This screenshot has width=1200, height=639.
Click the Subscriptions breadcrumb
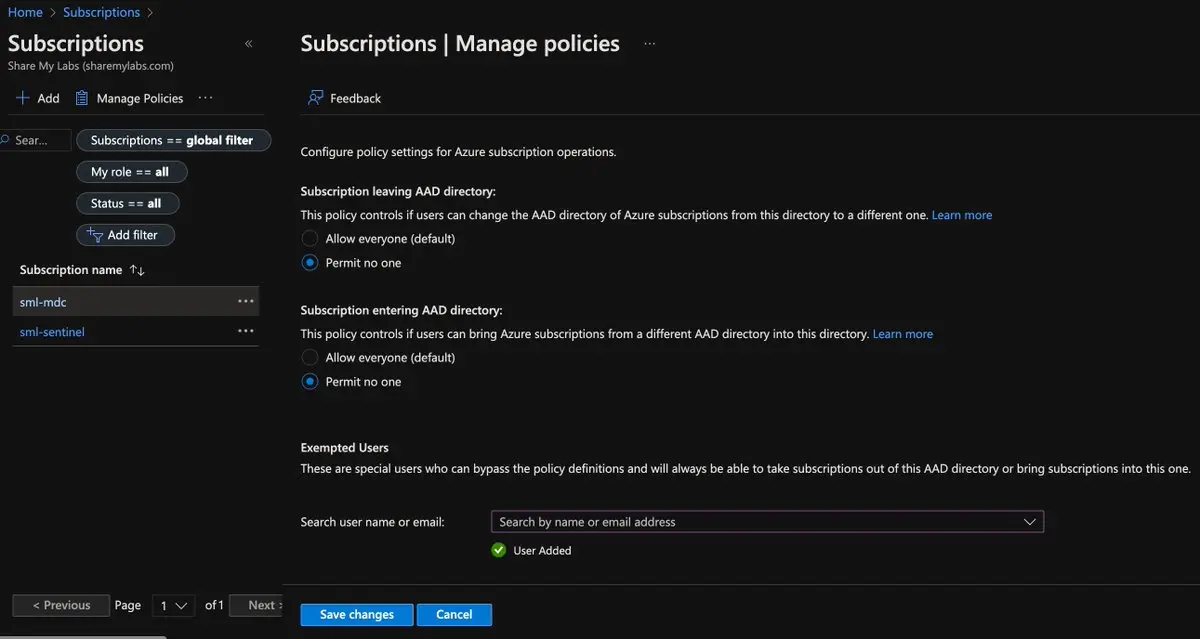click(x=101, y=12)
